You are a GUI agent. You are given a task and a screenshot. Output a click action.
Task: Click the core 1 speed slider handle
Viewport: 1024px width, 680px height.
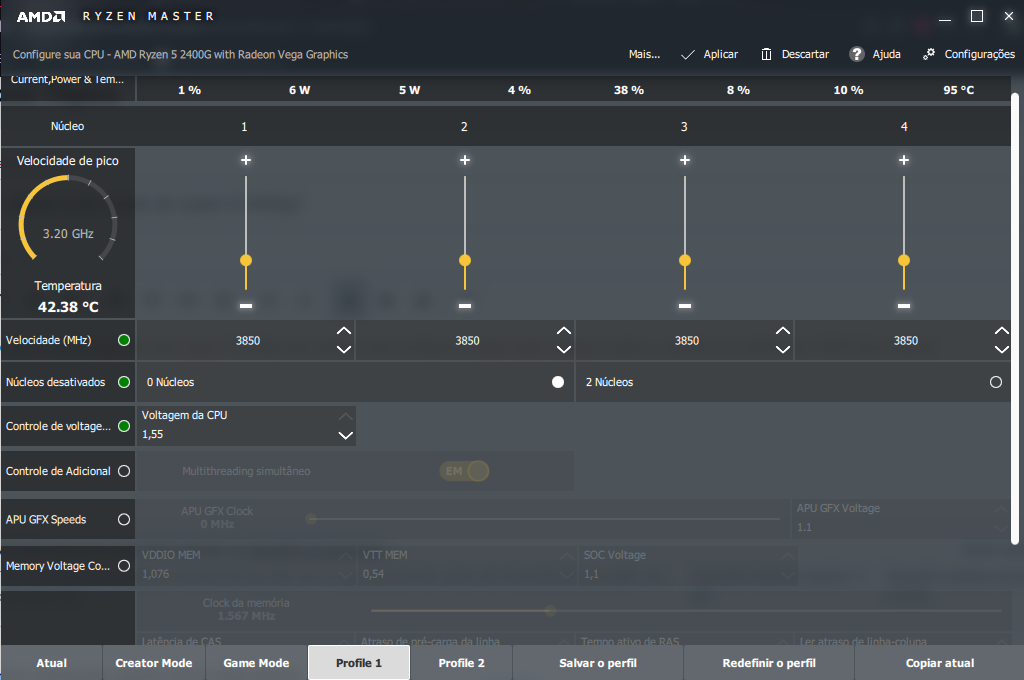pyautogui.click(x=246, y=261)
